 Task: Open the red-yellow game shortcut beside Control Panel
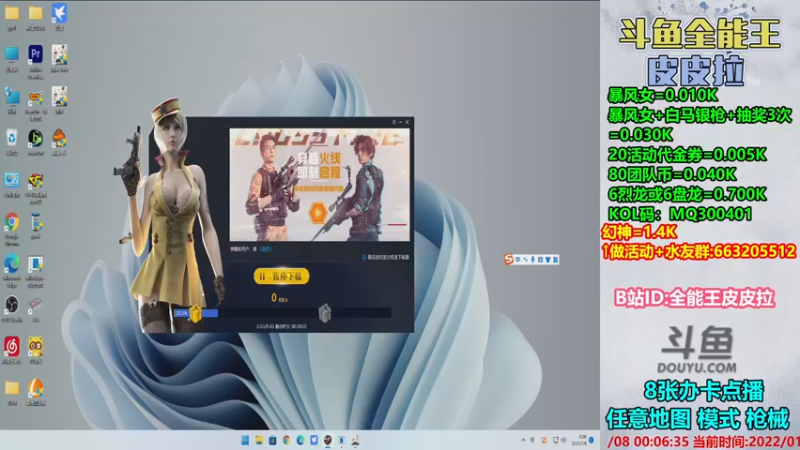tap(35, 180)
